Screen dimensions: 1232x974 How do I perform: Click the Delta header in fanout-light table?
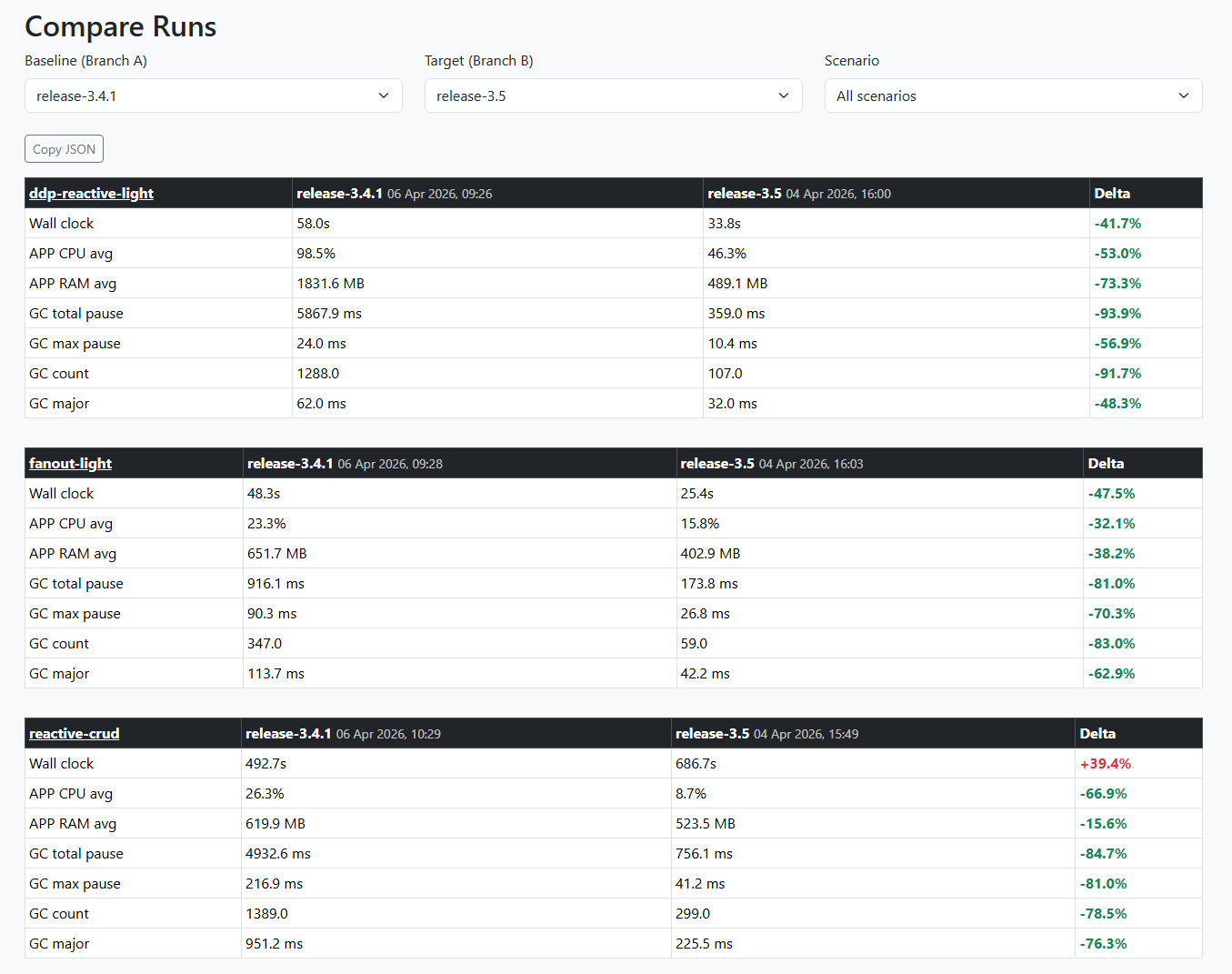coord(1106,463)
